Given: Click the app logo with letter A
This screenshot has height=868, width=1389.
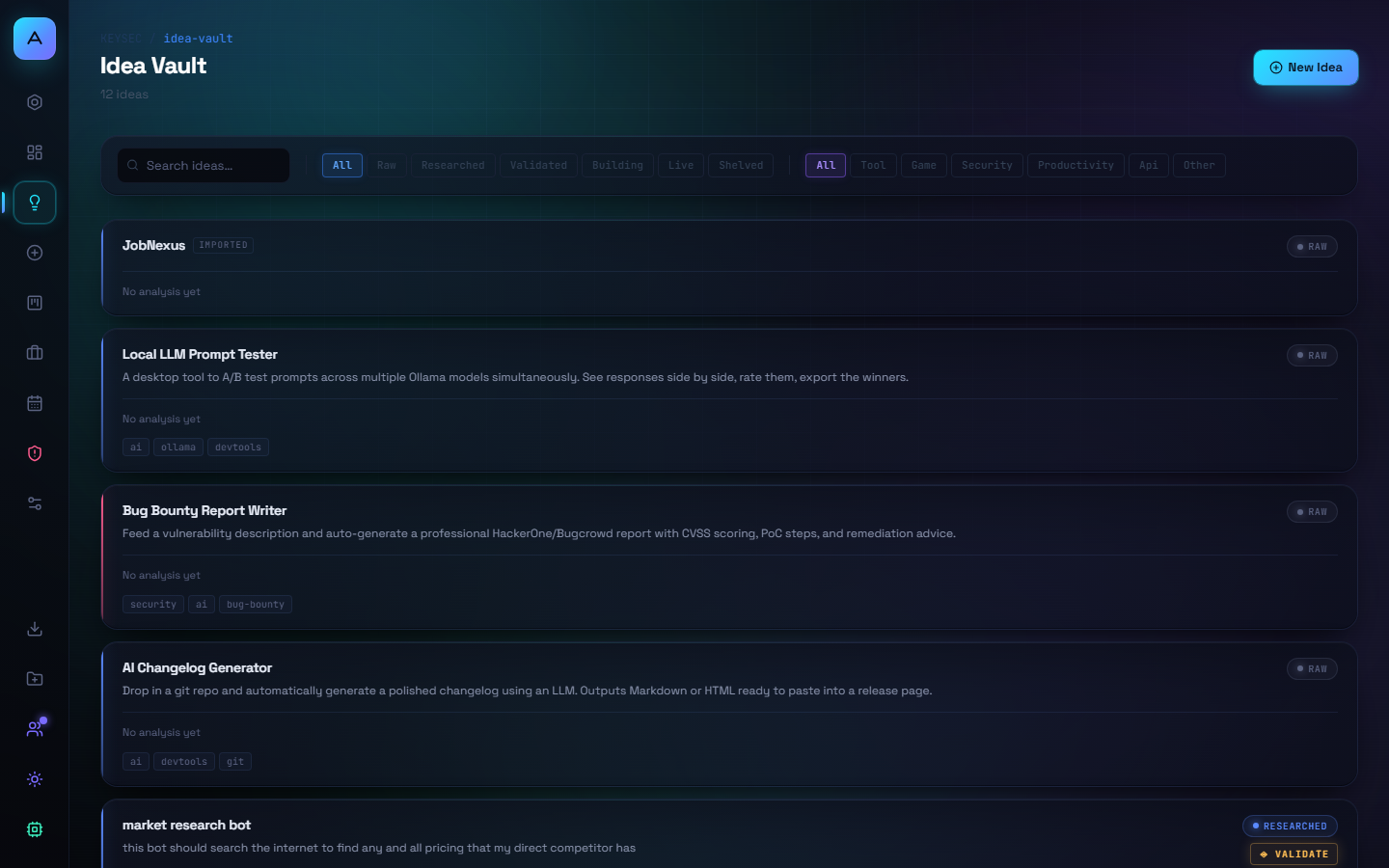Looking at the screenshot, I should (x=35, y=39).
